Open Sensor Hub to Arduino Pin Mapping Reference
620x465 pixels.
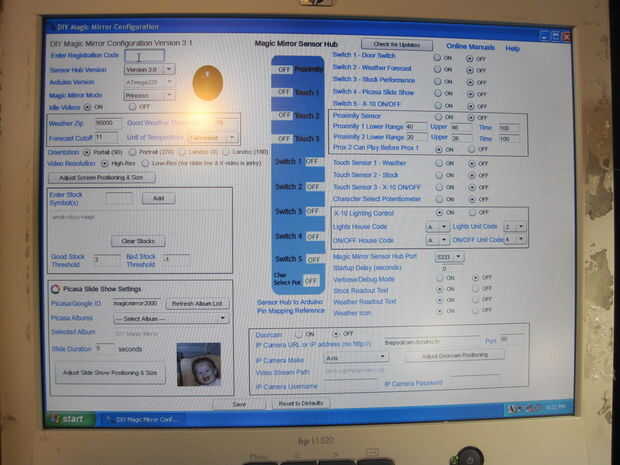291,306
